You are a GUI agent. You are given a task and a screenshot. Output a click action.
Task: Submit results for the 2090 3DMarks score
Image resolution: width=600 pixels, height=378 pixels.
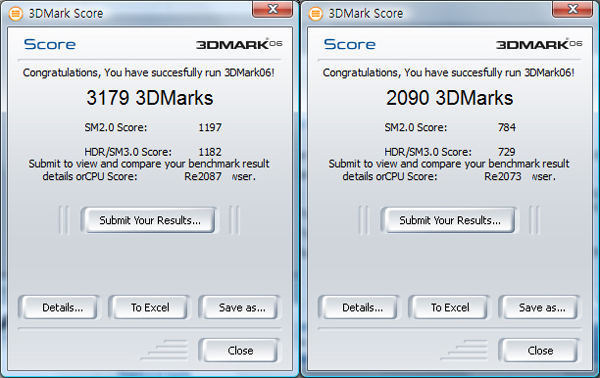pyautogui.click(x=450, y=220)
